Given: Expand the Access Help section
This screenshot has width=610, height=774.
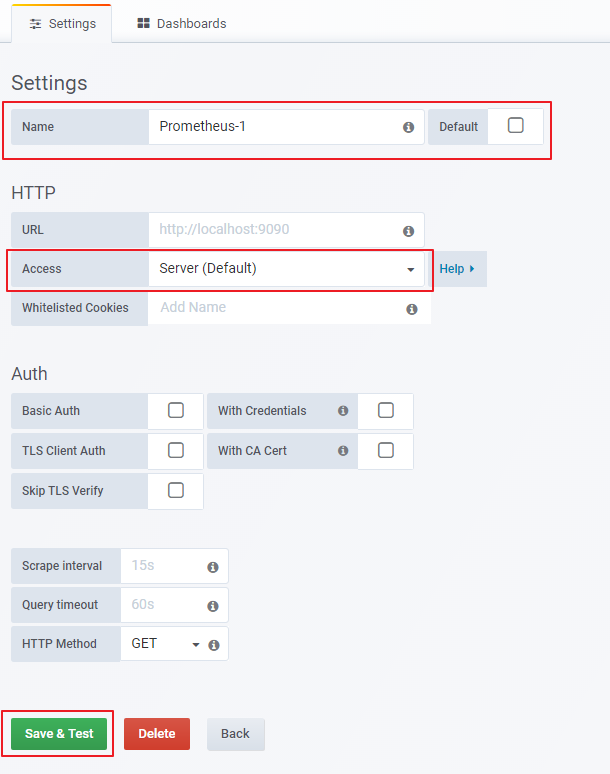Looking at the screenshot, I should coord(457,269).
